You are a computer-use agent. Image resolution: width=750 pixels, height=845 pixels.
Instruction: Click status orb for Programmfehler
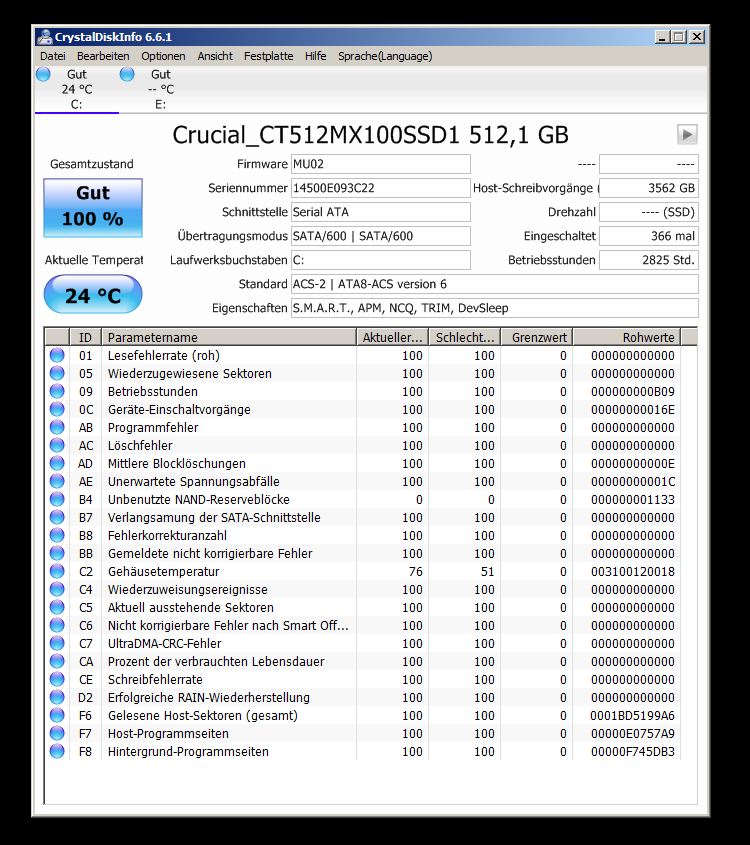click(57, 427)
